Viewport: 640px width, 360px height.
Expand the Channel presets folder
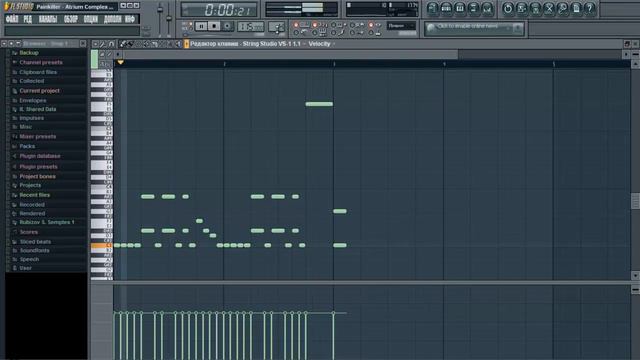pyautogui.click(x=41, y=62)
